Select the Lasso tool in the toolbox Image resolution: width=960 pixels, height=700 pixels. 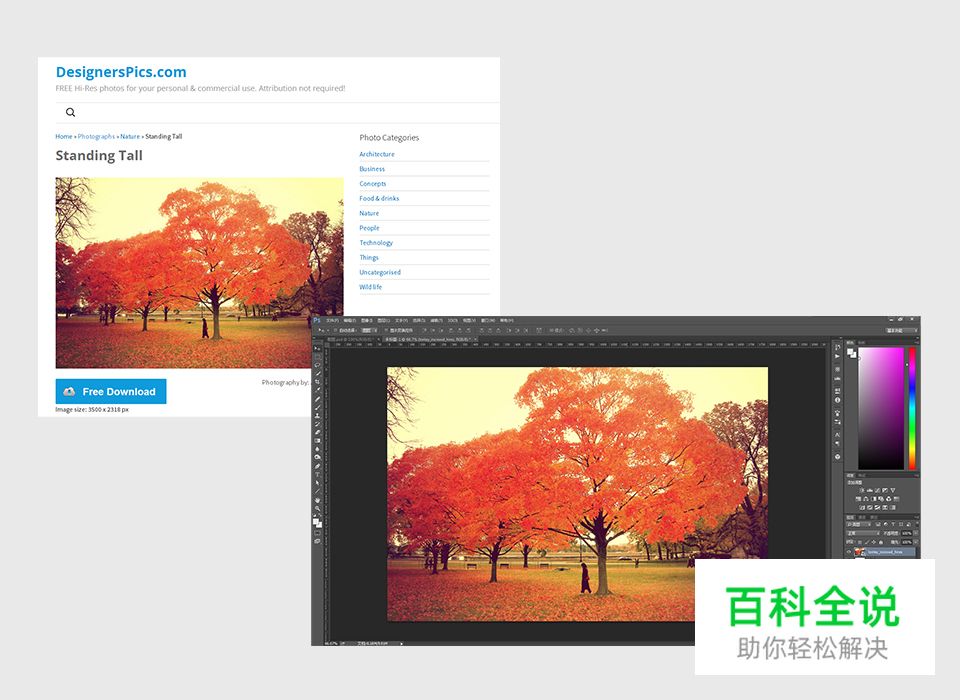318,365
